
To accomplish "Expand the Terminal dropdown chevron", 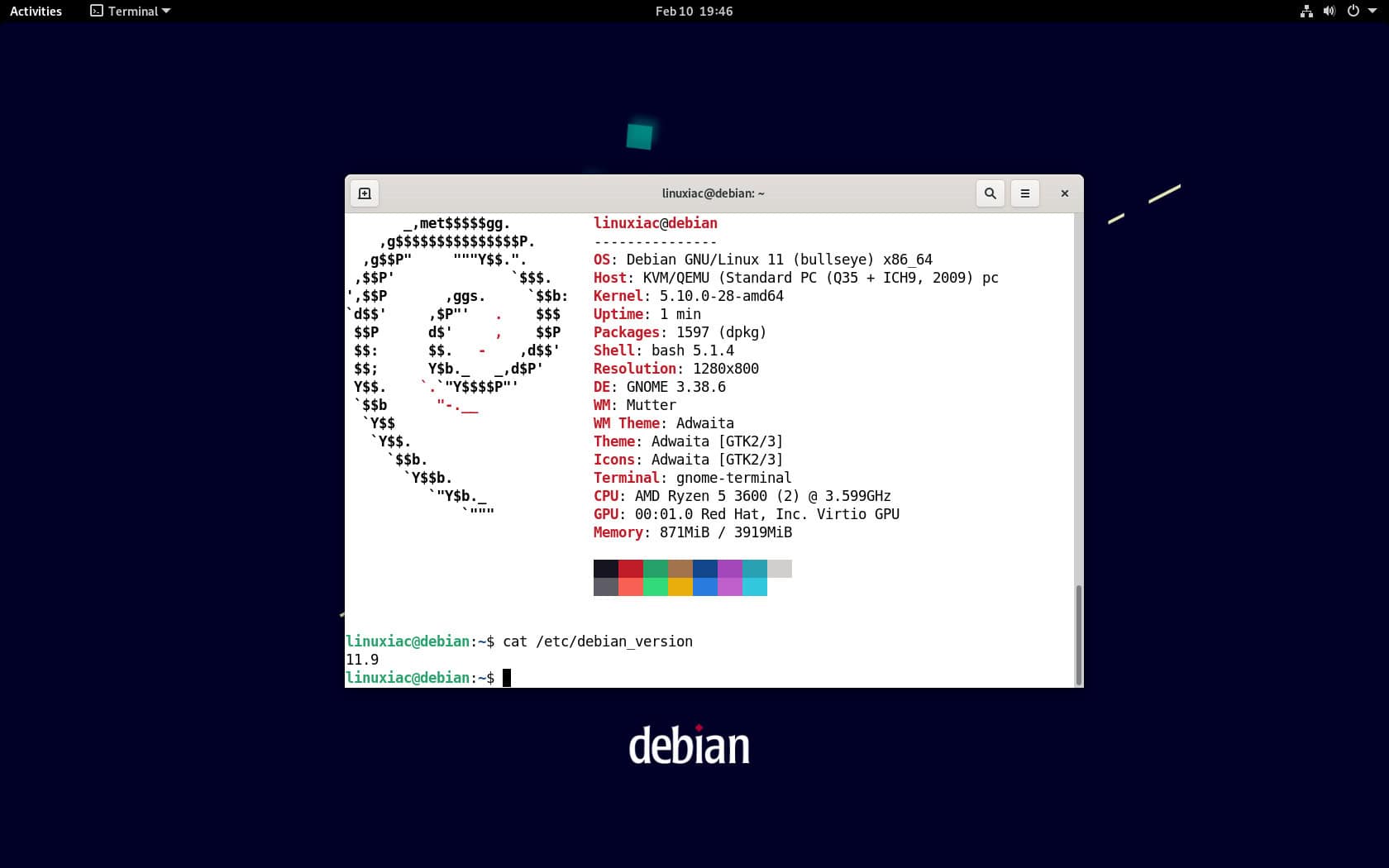I will [x=167, y=11].
